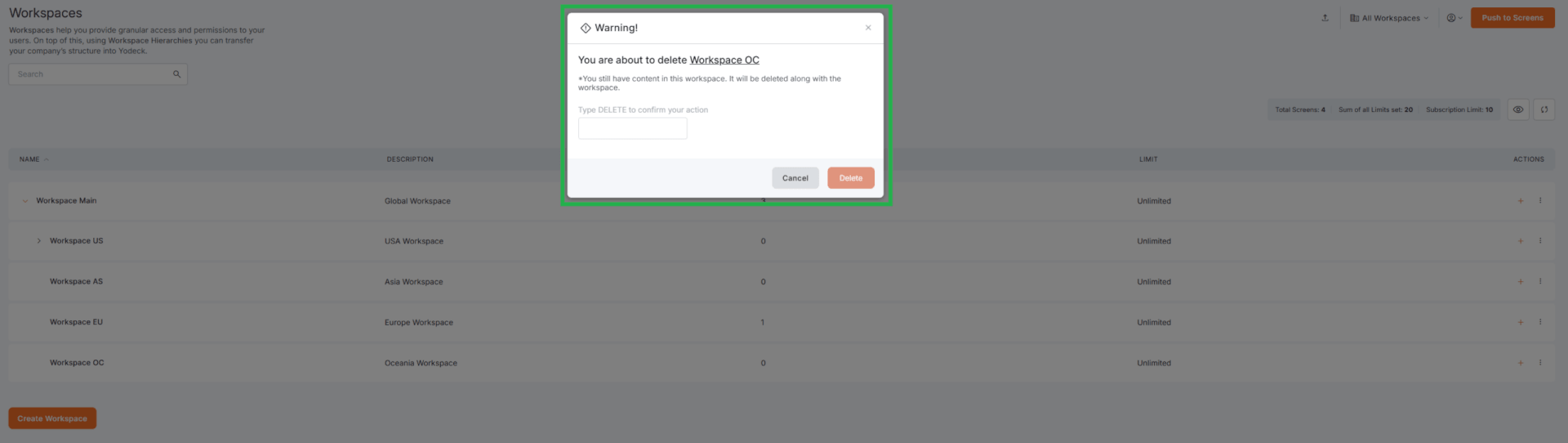
Task: Click the refresh arrows icon
Action: (x=1544, y=110)
